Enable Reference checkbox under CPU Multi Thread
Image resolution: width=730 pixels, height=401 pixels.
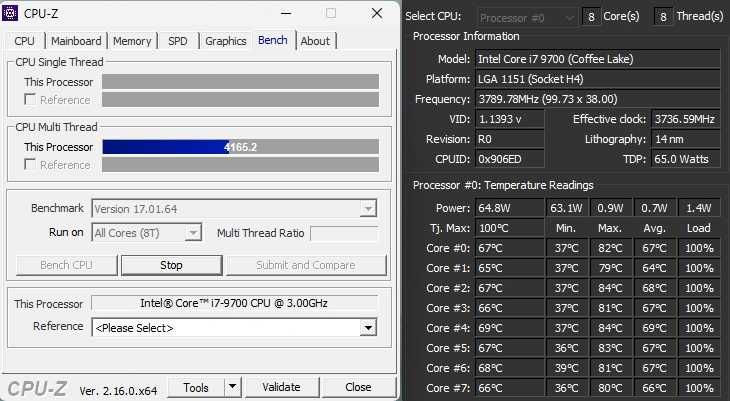pos(30,164)
